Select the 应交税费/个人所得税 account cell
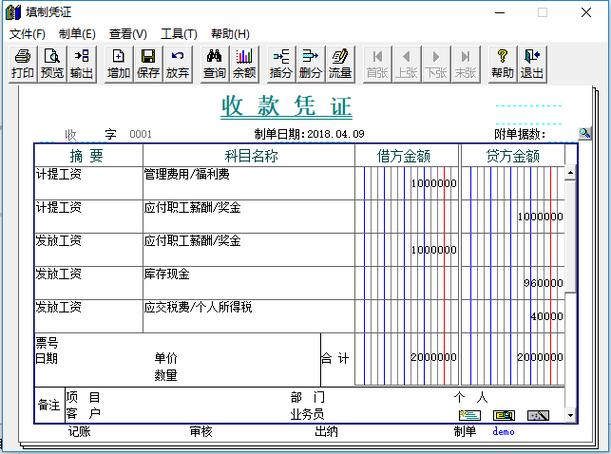The image size is (611, 454). tap(249, 316)
